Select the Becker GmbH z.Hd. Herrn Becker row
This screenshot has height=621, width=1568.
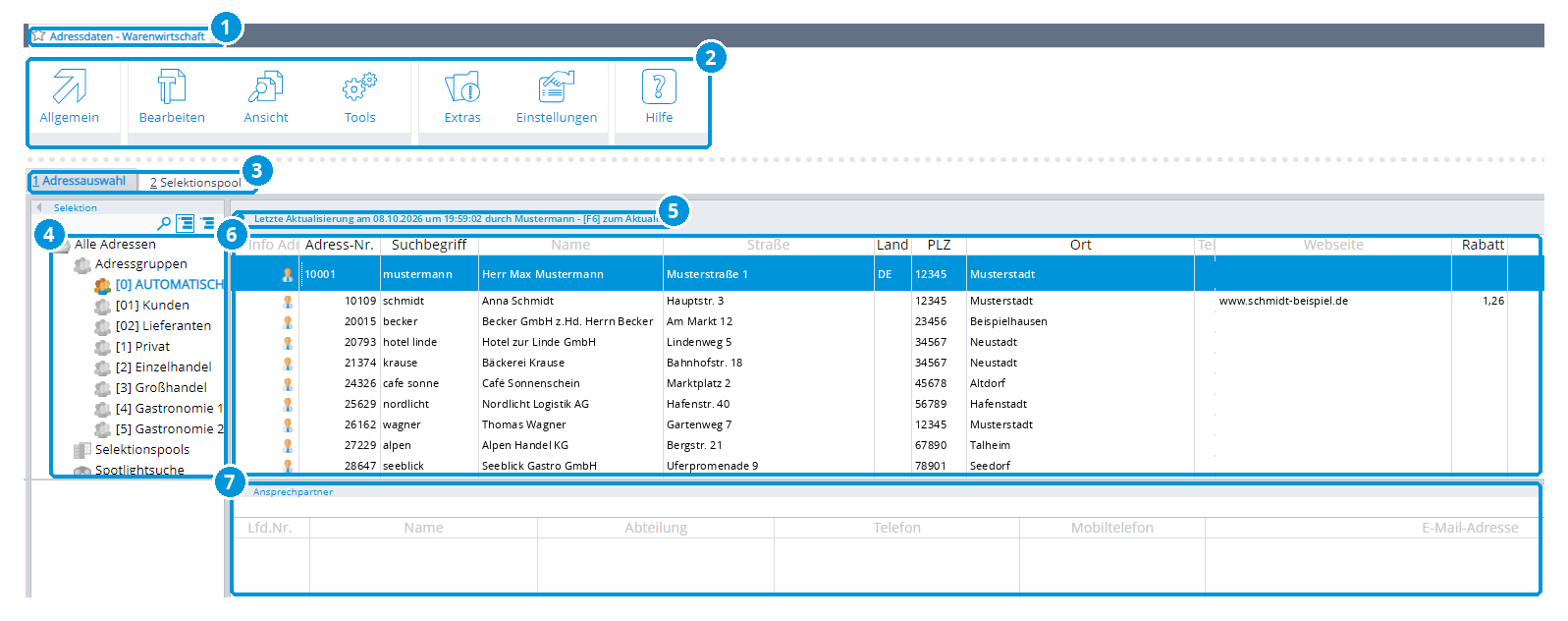pyautogui.click(x=886, y=321)
